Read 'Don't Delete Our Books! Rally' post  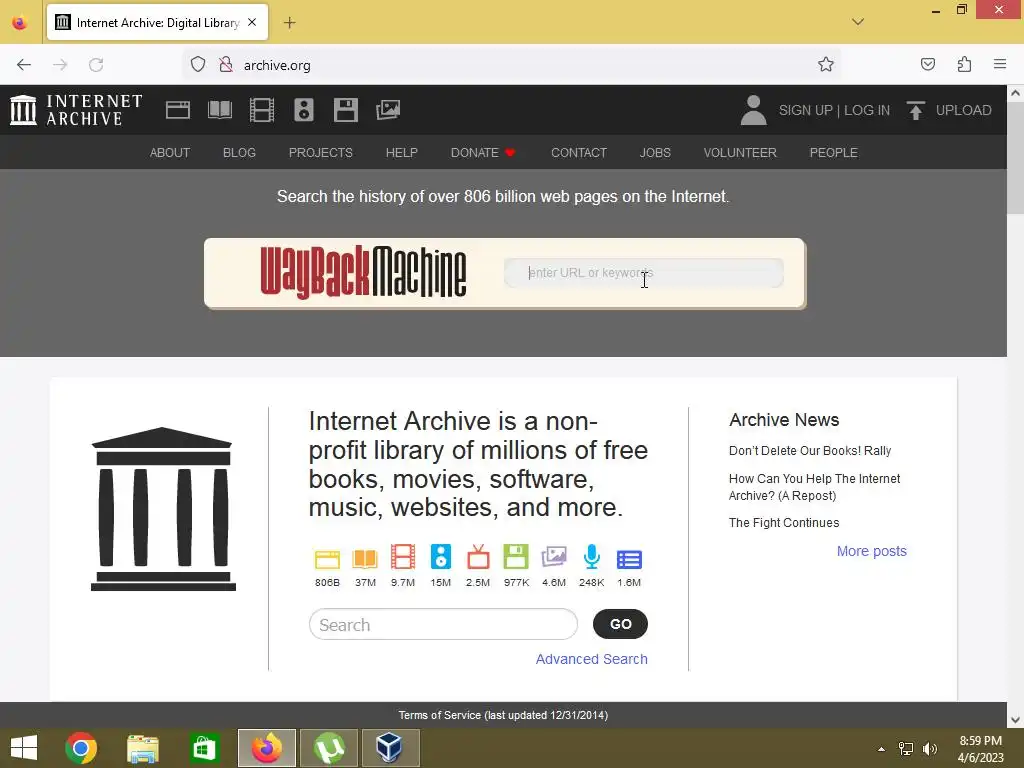click(810, 451)
